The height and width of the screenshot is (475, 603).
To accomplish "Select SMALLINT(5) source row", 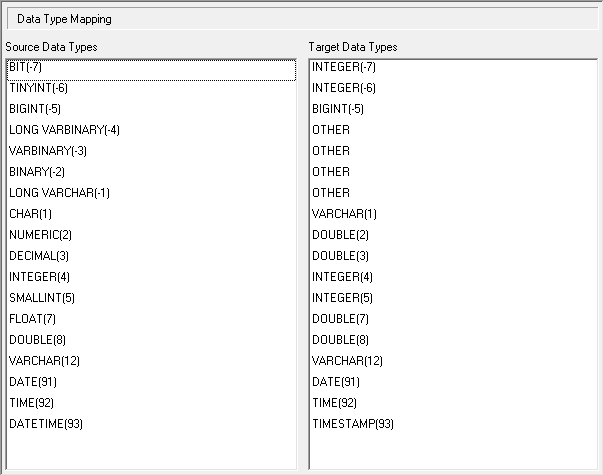I will coord(41,298).
